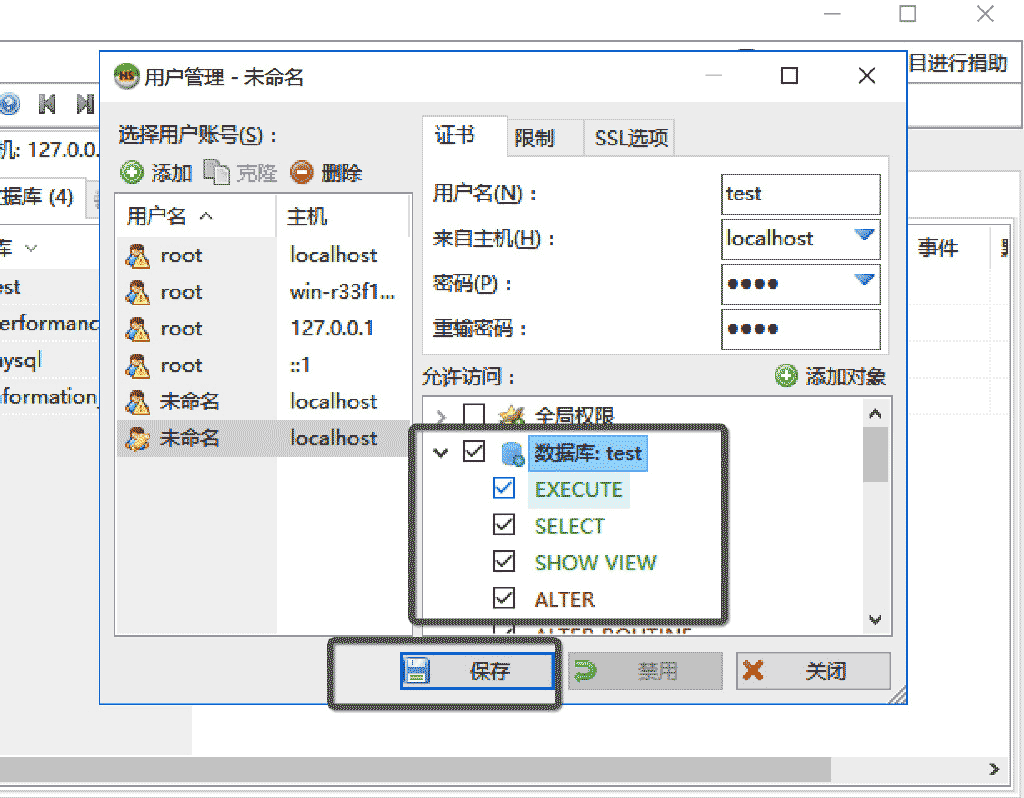
Task: Click the 删除 (Delete) user icon
Action: pos(302,172)
